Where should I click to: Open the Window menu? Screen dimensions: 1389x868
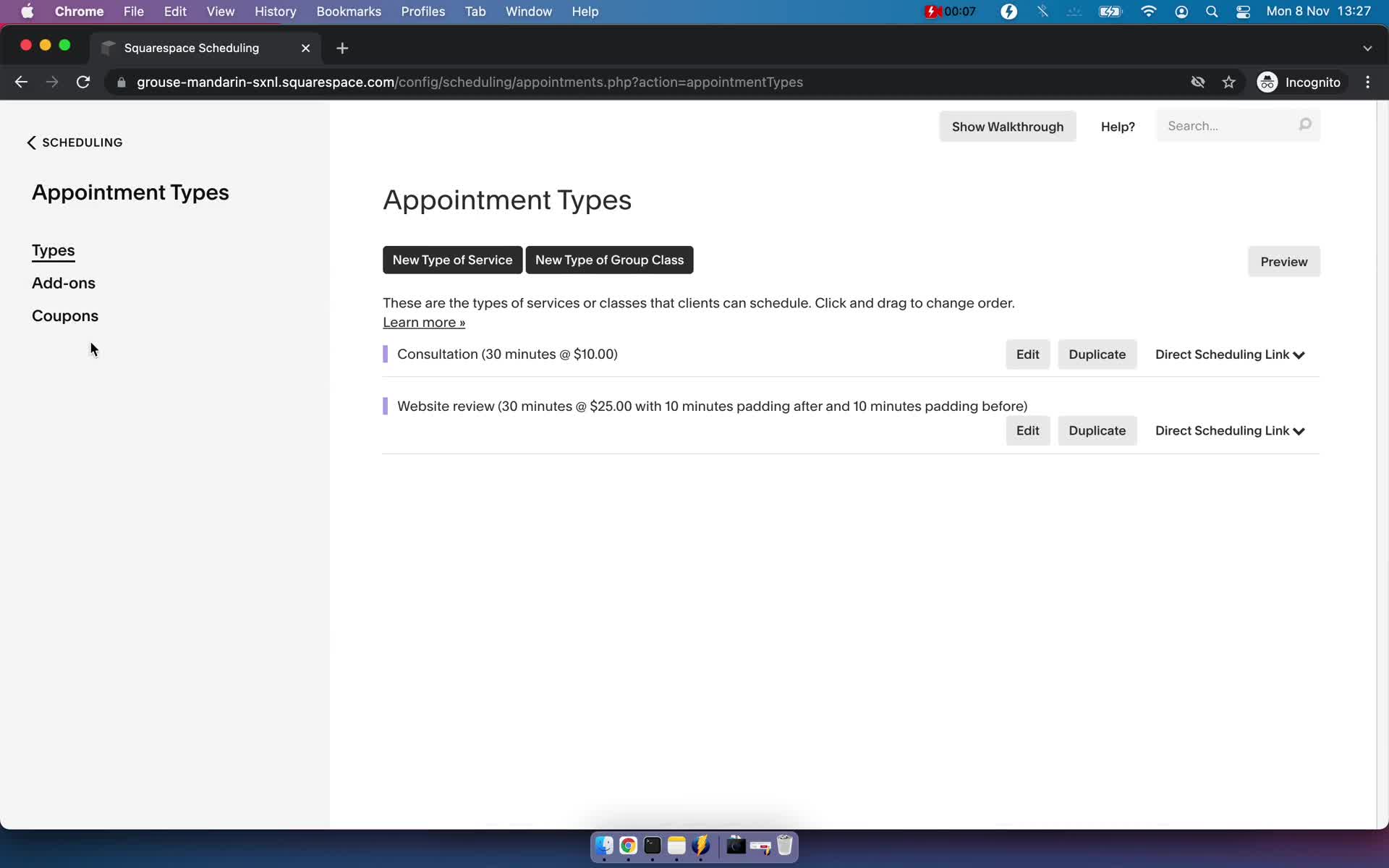click(528, 12)
